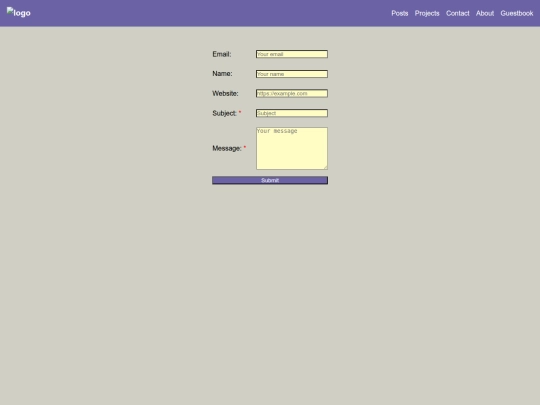Open the Contact nav link
This screenshot has width=540, height=405.
[x=458, y=13]
